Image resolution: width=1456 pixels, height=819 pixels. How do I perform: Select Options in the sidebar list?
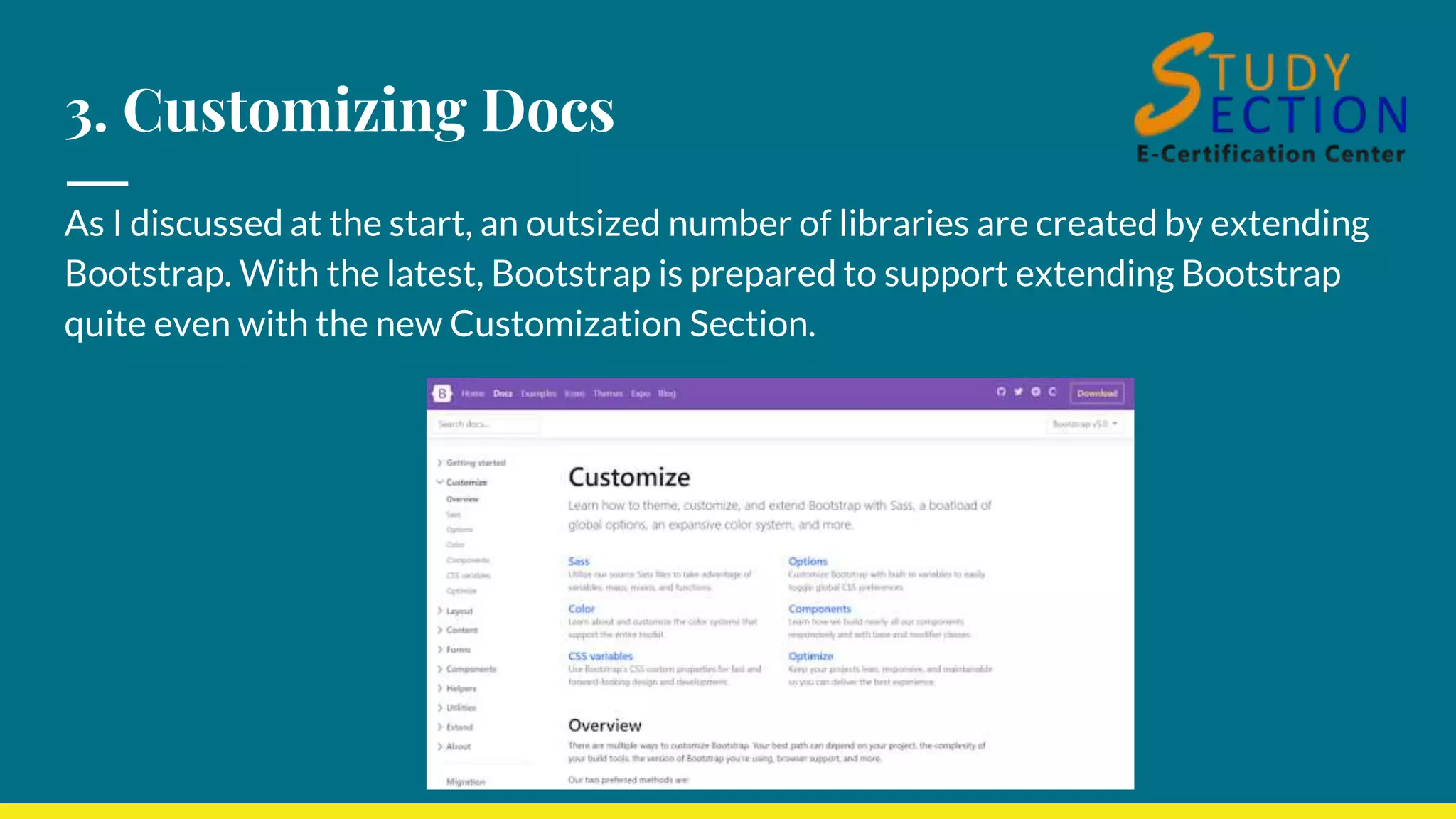pyautogui.click(x=459, y=530)
